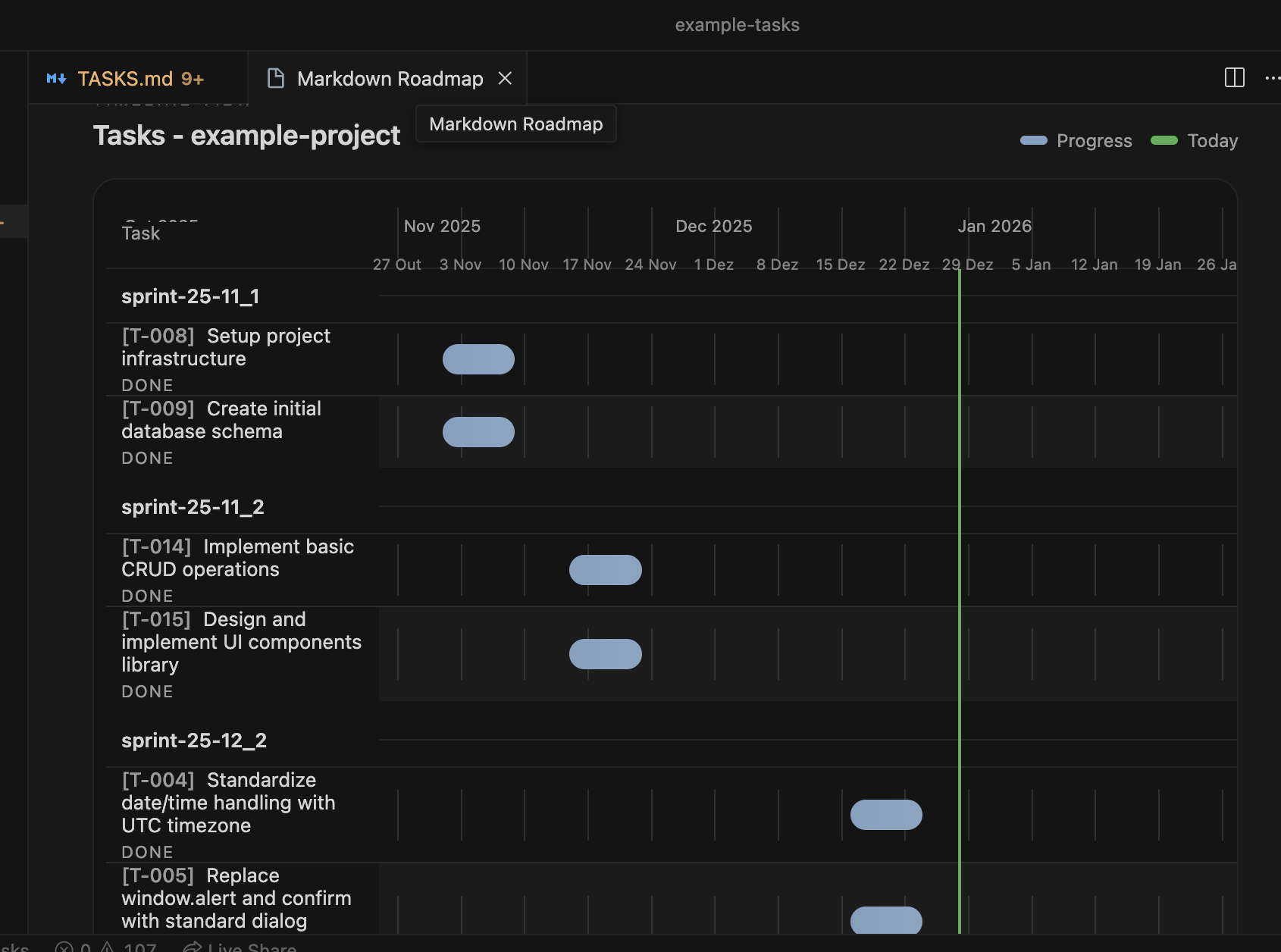Image resolution: width=1281 pixels, height=952 pixels.
Task: Collapse the sprint-25-11_1 group
Action: click(190, 296)
